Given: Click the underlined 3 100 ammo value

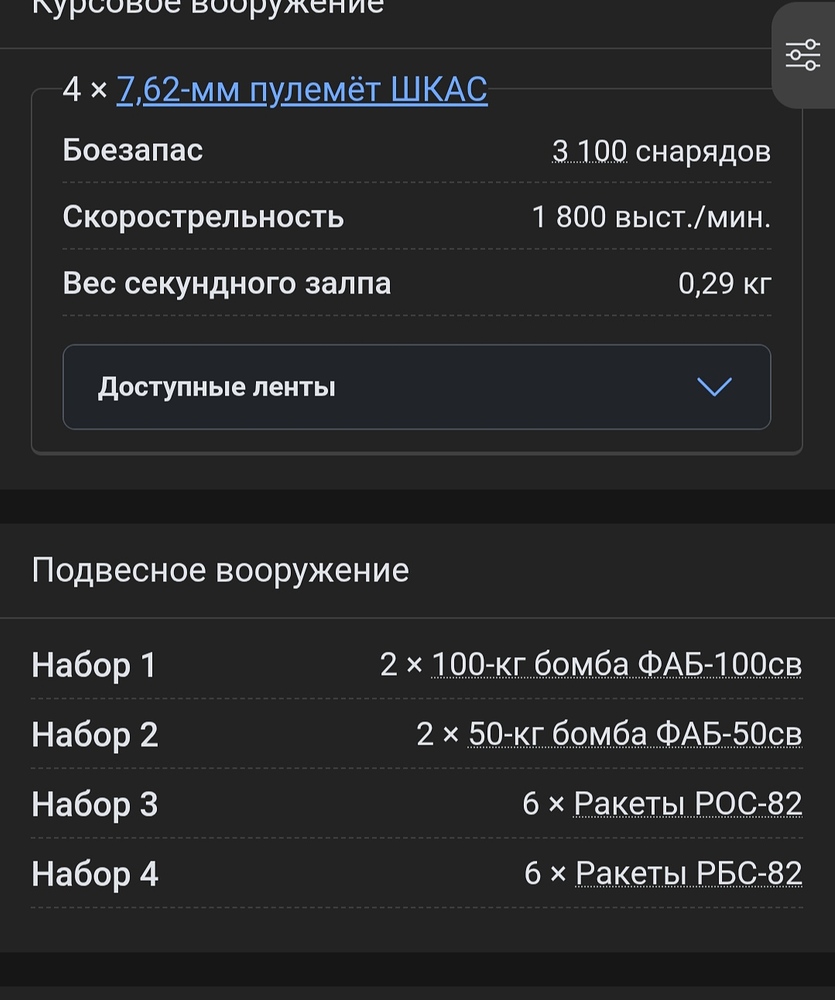Looking at the screenshot, I should (x=590, y=151).
